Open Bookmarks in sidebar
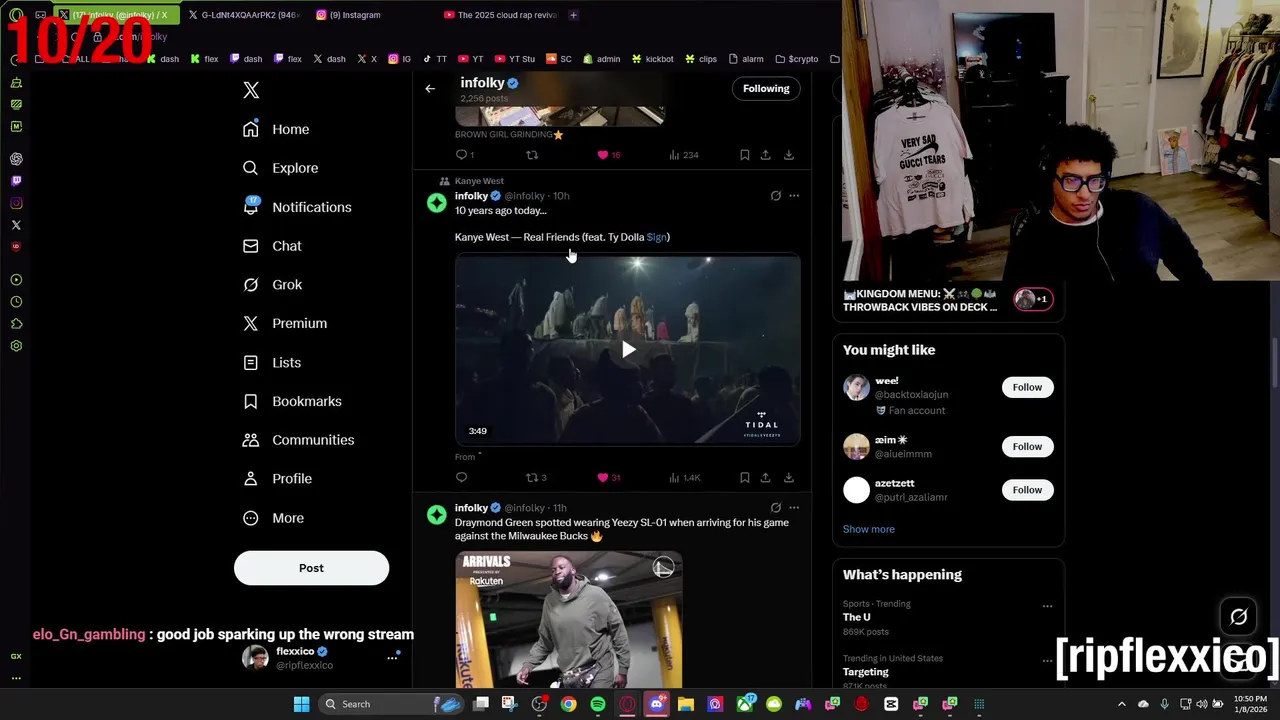This screenshot has height=720, width=1280. coord(292,401)
